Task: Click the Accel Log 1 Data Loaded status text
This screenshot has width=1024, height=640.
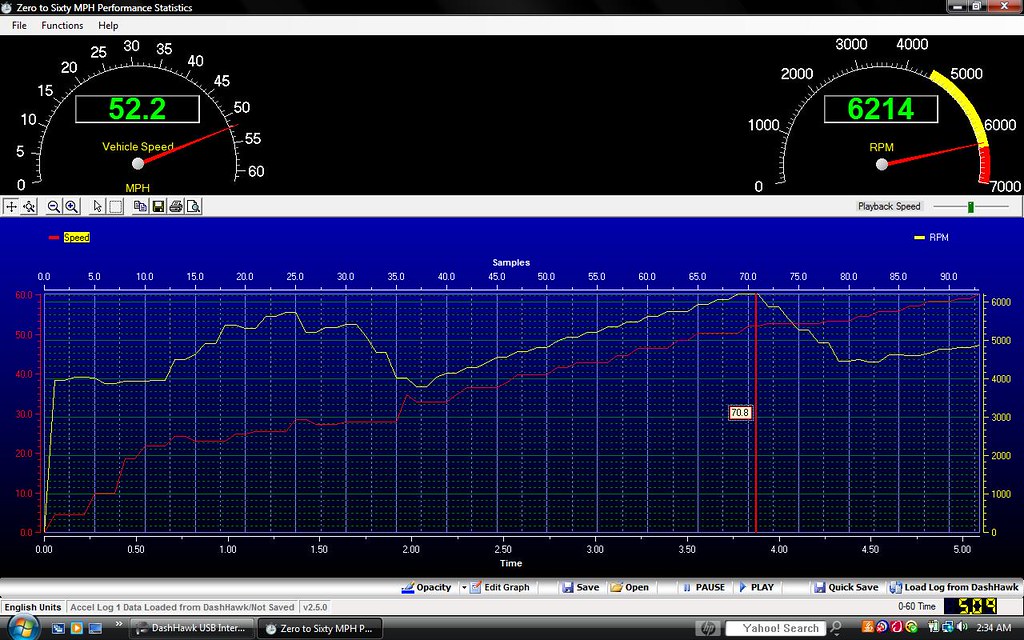Action: point(182,607)
